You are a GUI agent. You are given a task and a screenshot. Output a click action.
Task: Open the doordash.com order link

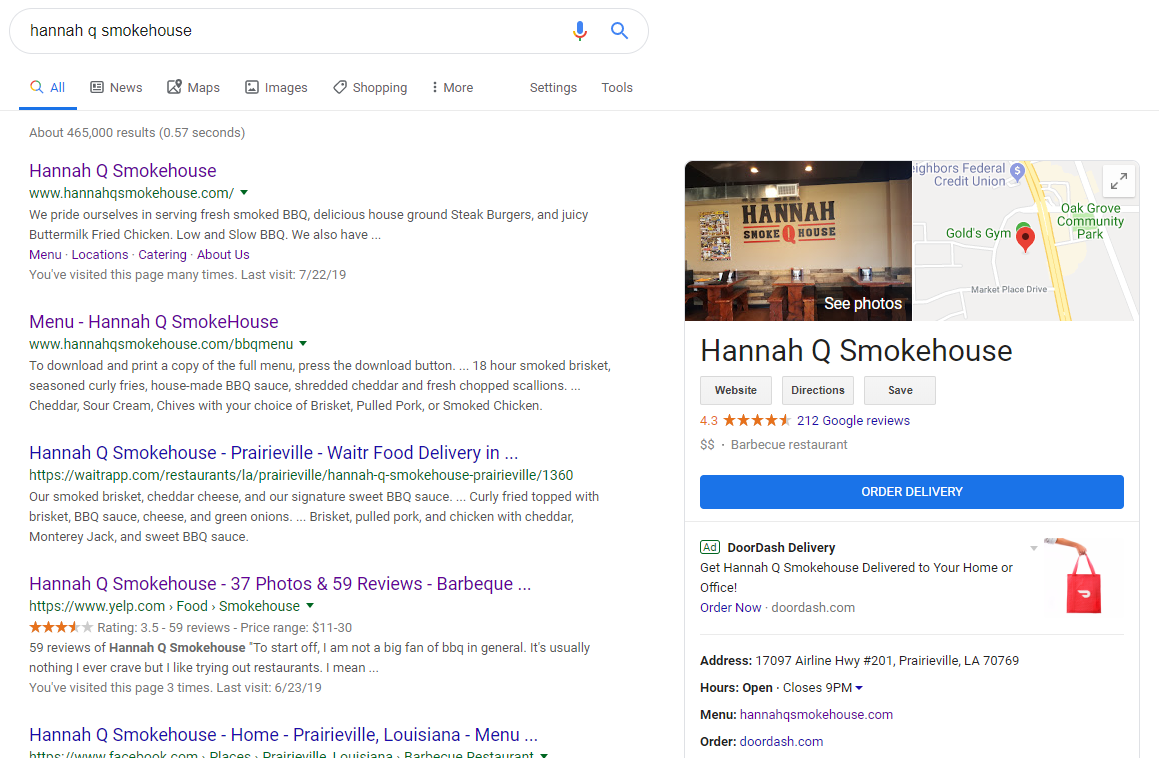781,741
